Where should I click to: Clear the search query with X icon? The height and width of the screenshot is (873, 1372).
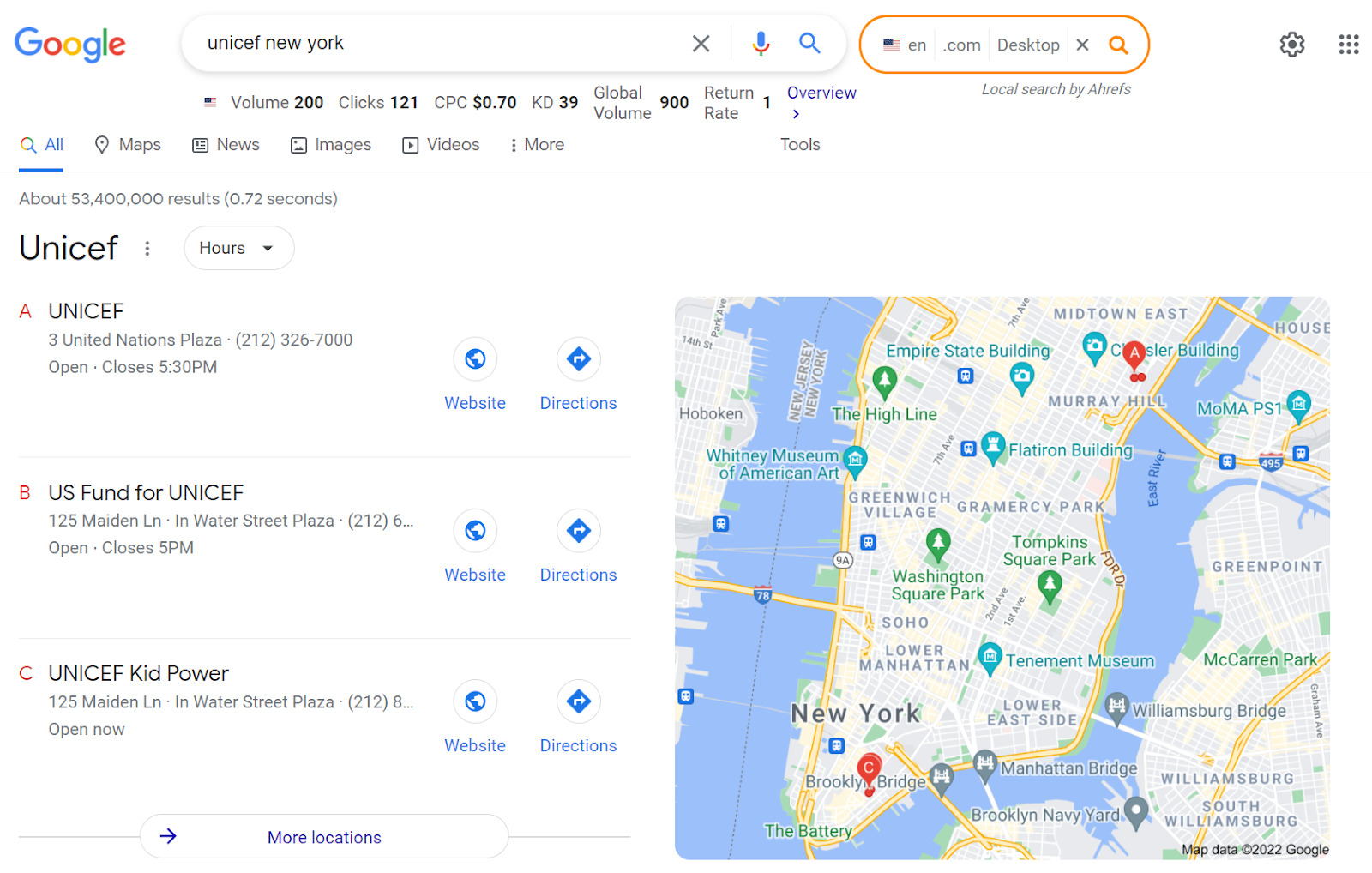click(701, 44)
